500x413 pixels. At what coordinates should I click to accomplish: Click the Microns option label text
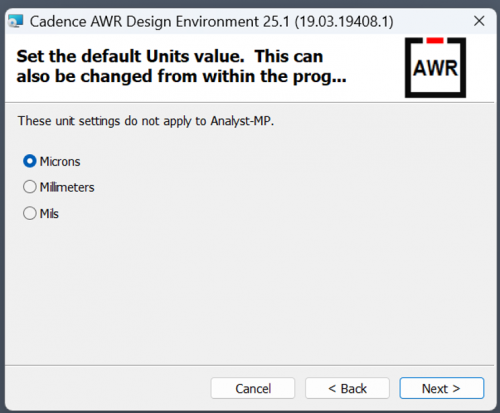pos(60,162)
